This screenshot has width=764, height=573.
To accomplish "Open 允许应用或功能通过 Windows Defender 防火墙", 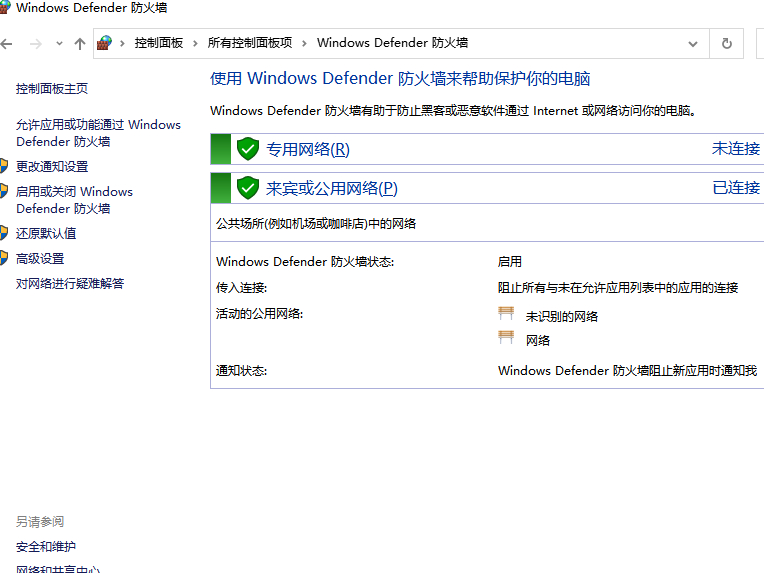I will [98, 133].
